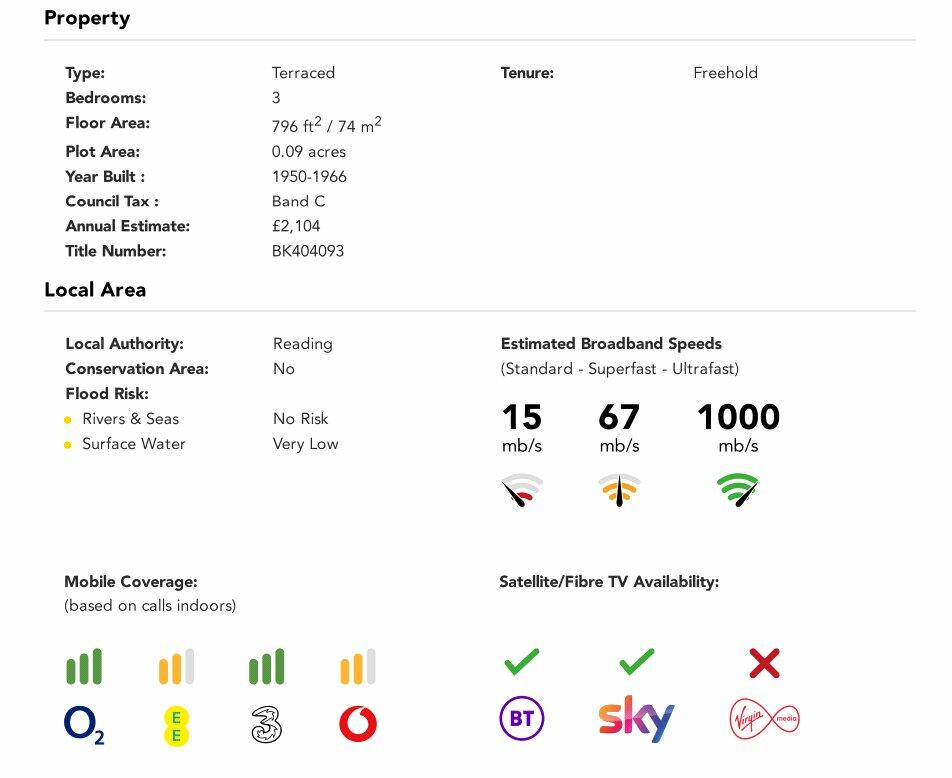
Task: Click the Local Area section heading
Action: [x=95, y=290]
